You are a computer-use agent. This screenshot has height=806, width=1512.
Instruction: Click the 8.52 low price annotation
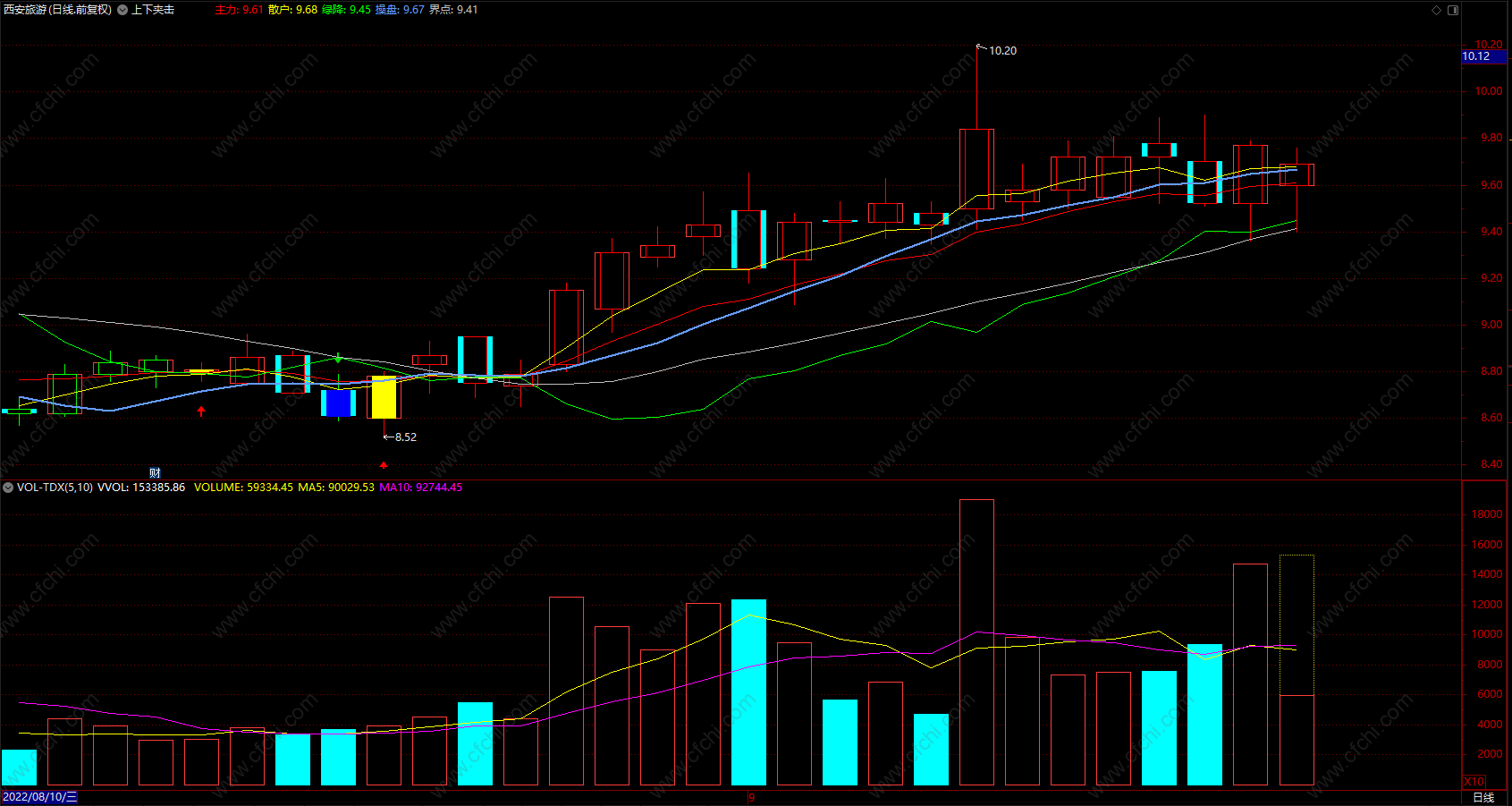tap(405, 437)
